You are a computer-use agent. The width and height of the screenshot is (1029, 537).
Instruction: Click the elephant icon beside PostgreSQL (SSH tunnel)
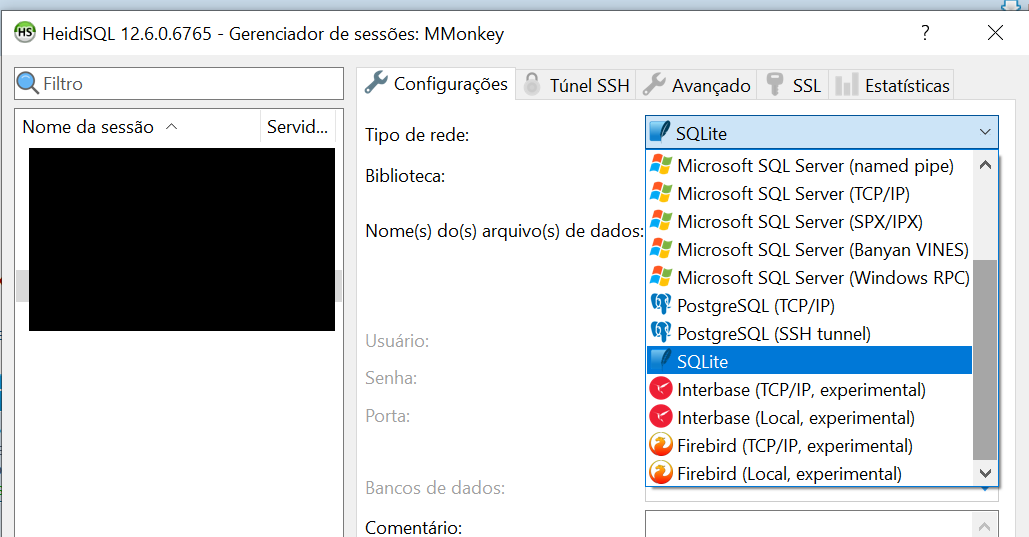pos(661,333)
